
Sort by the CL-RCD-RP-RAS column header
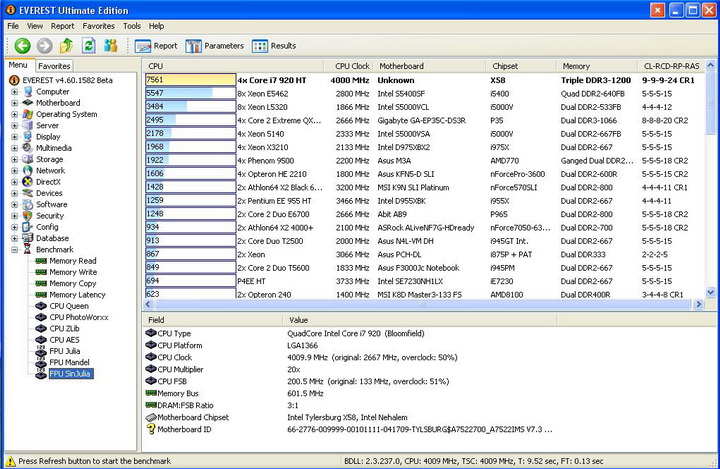click(x=671, y=66)
